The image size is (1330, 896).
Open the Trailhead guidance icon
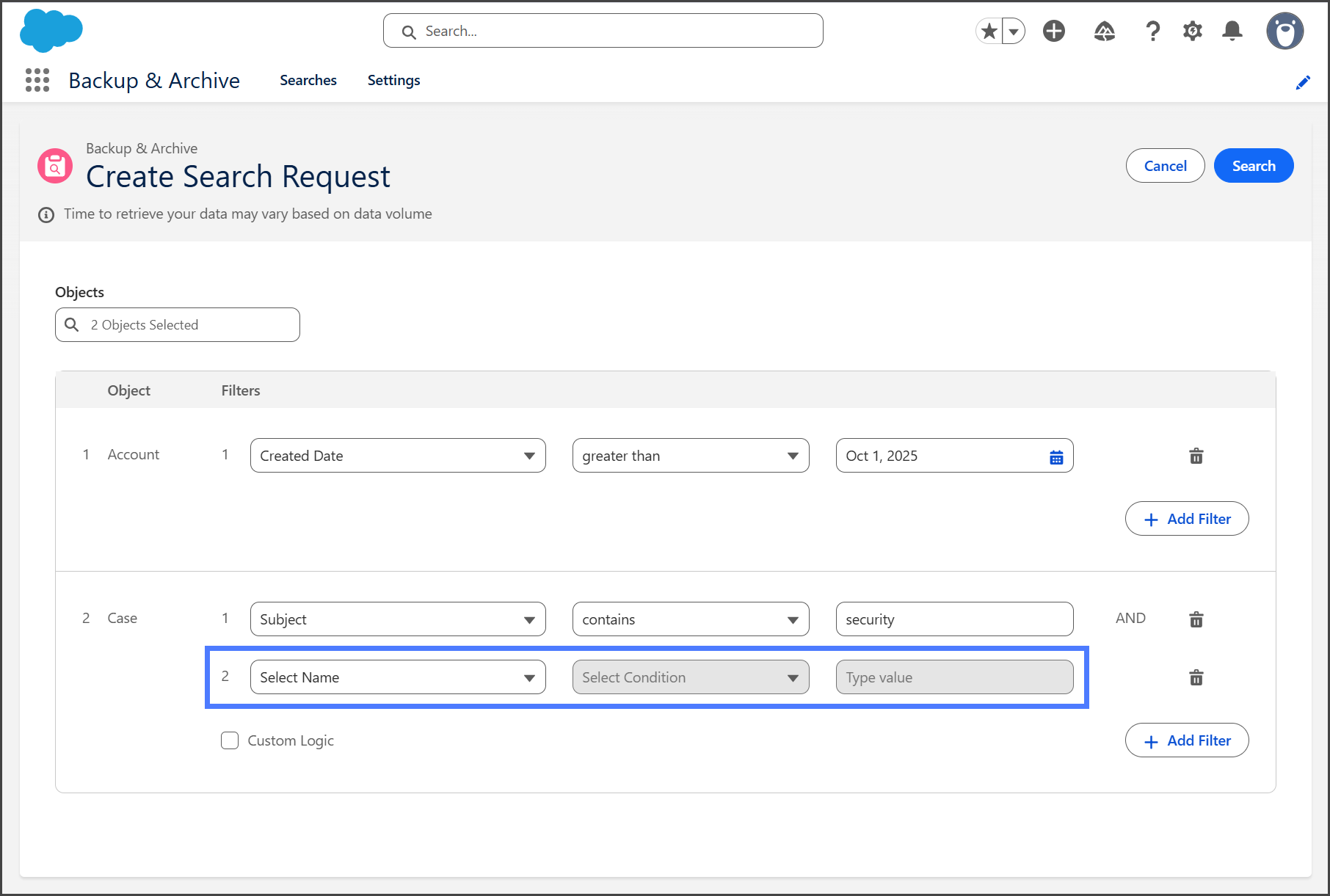coord(1104,31)
